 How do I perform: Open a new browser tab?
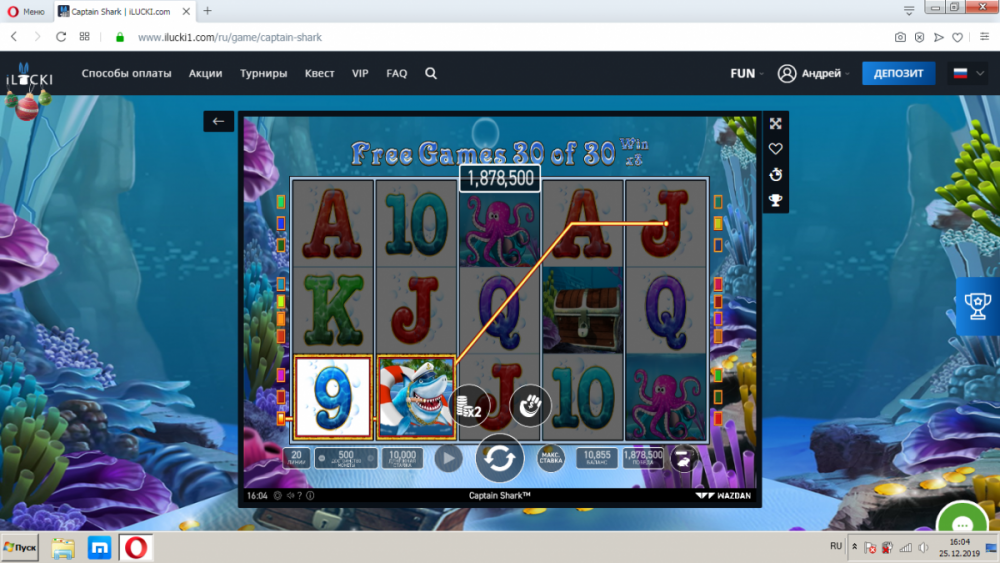(207, 11)
